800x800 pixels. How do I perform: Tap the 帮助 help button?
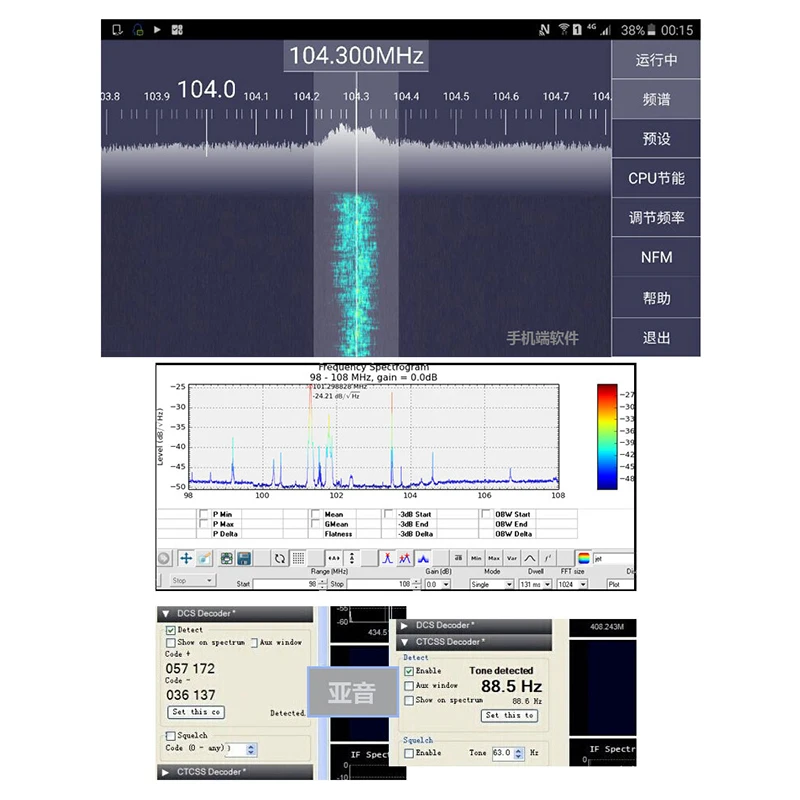click(656, 298)
